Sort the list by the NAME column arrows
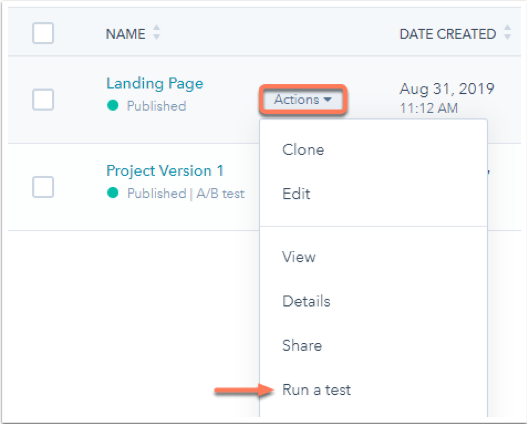The width and height of the screenshot is (527, 424). coord(156,32)
